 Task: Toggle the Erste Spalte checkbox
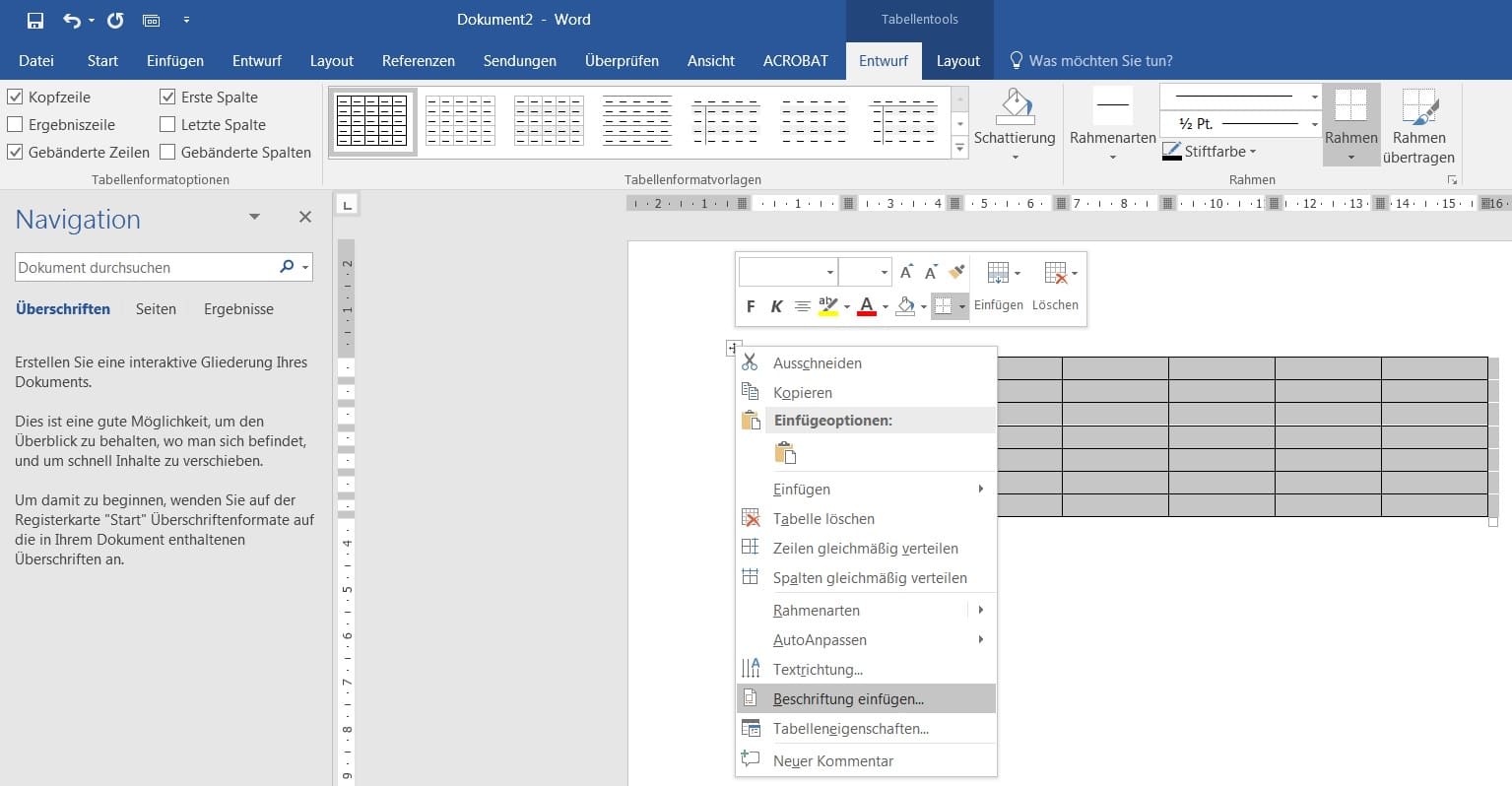click(x=167, y=97)
